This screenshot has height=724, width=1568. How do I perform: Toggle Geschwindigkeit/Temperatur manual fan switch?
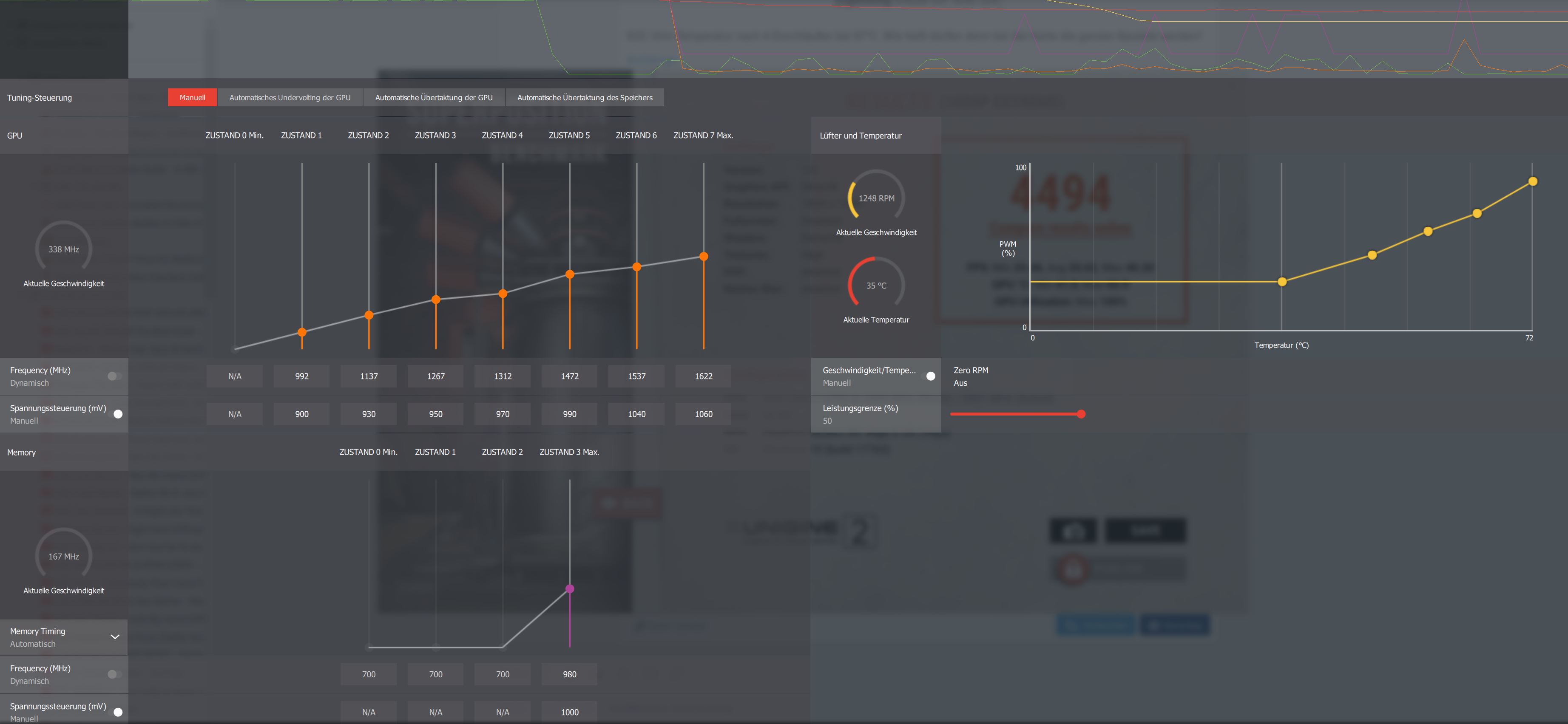[929, 376]
